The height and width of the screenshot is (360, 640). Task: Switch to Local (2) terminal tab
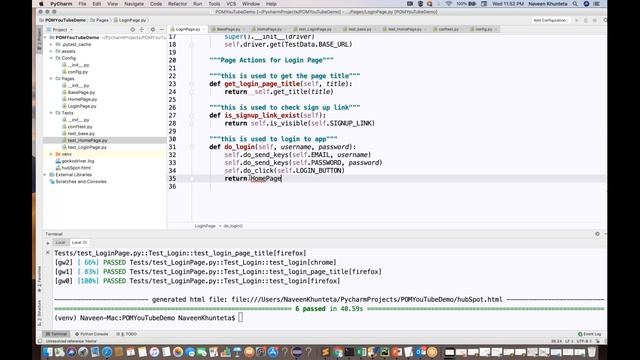click(x=79, y=242)
